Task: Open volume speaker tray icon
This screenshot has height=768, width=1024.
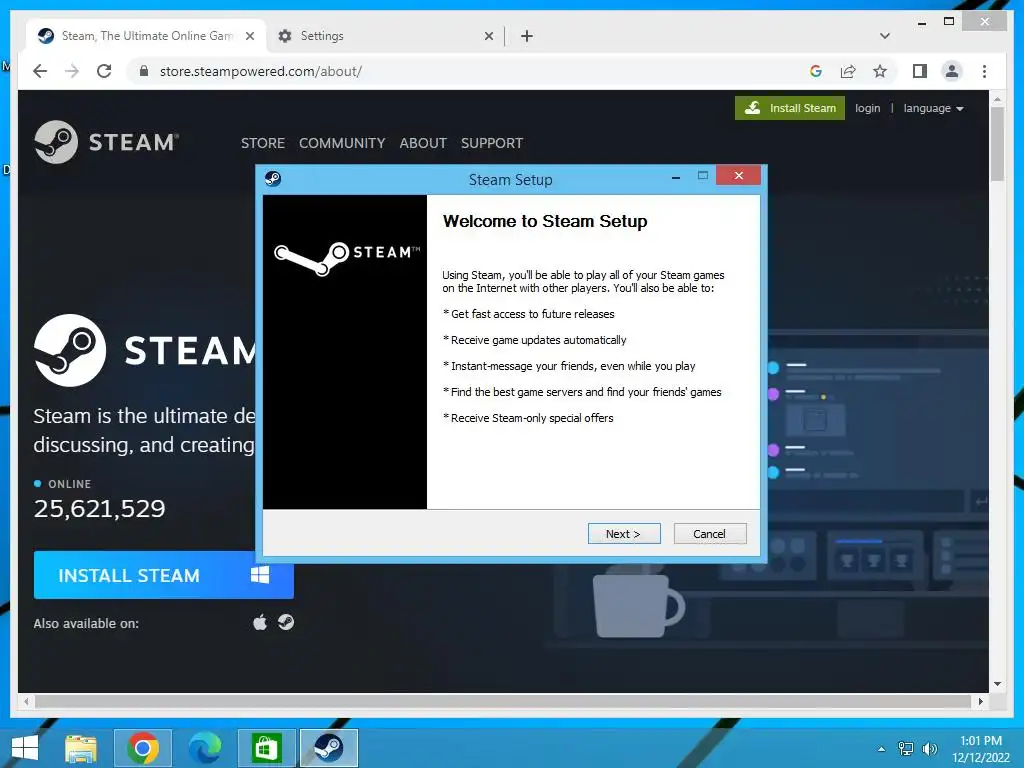Action: click(929, 749)
